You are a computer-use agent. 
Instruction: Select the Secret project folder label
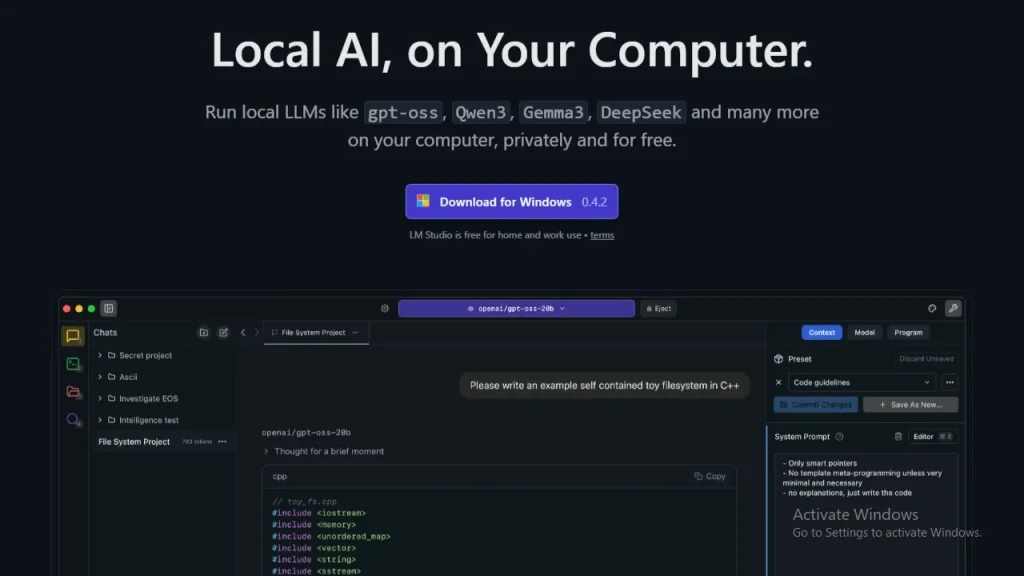point(145,355)
